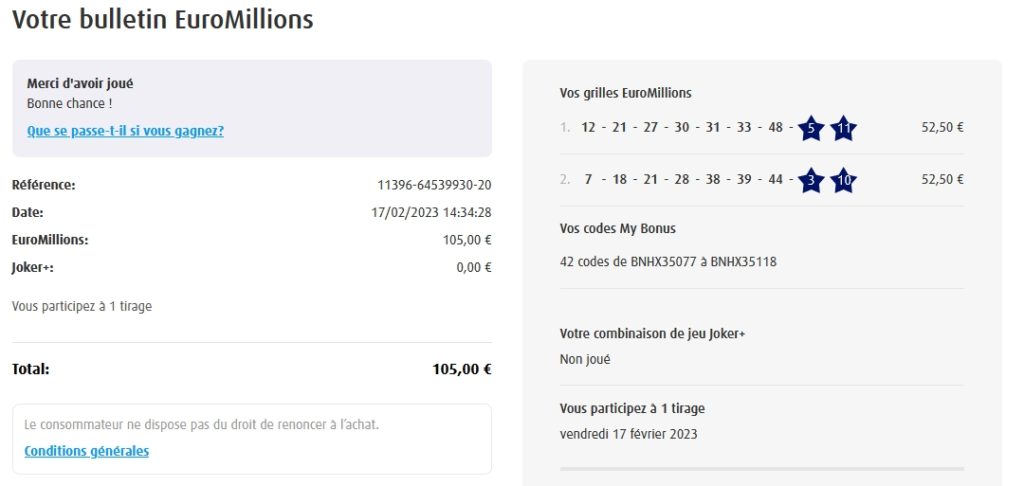Open 'Que se passe-t-il si vous gagnez?' link

[125, 131]
